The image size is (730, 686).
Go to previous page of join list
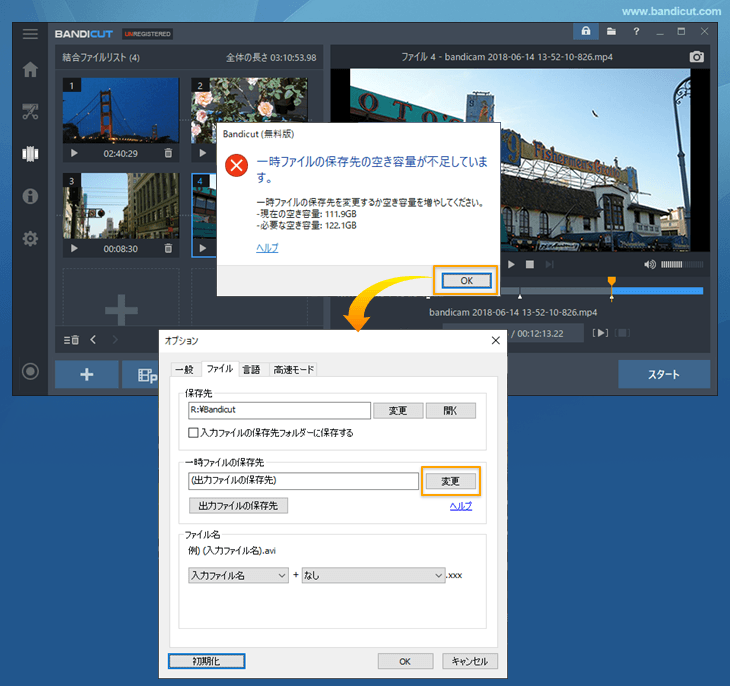coord(93,340)
